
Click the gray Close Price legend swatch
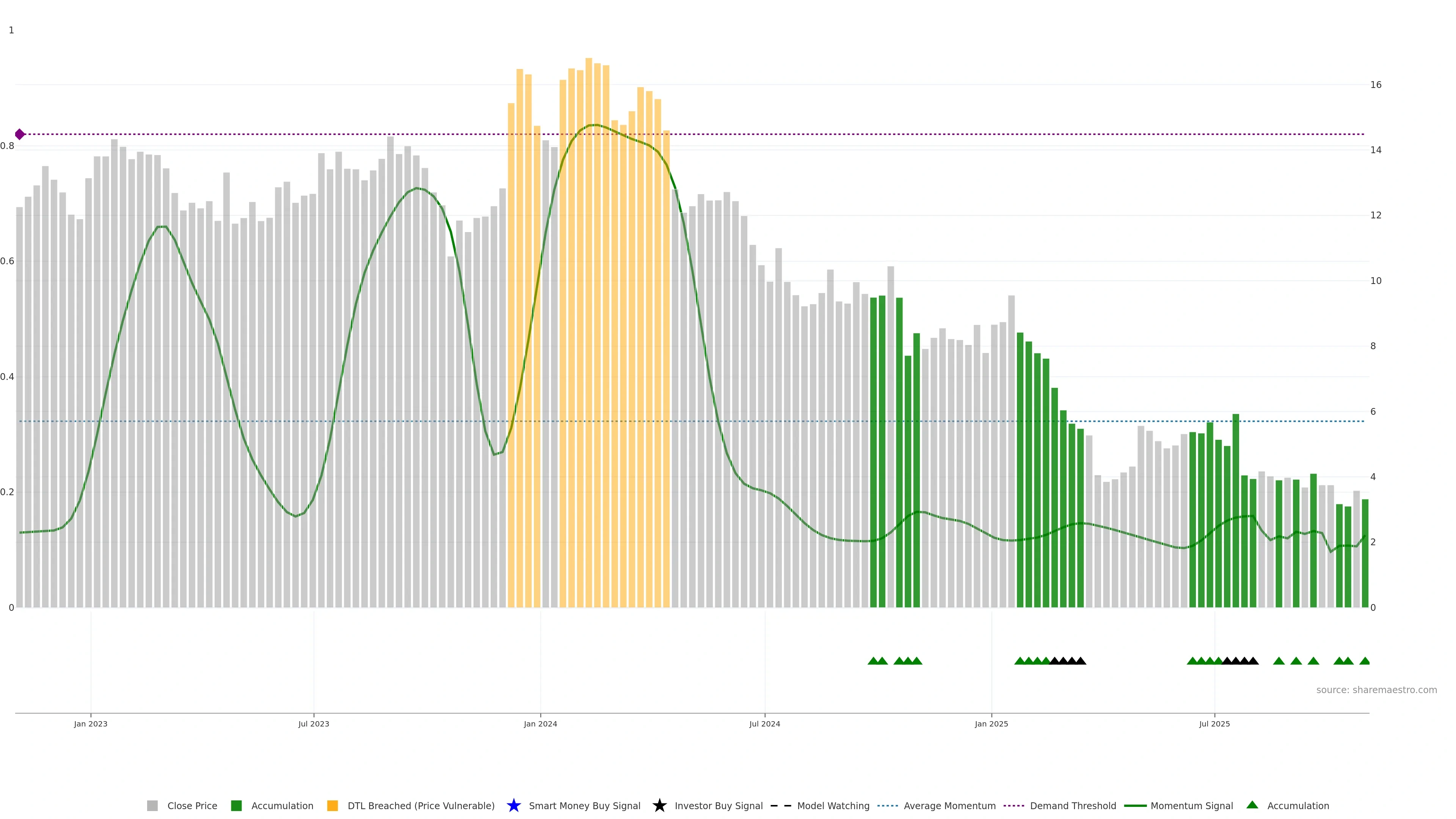[x=152, y=805]
